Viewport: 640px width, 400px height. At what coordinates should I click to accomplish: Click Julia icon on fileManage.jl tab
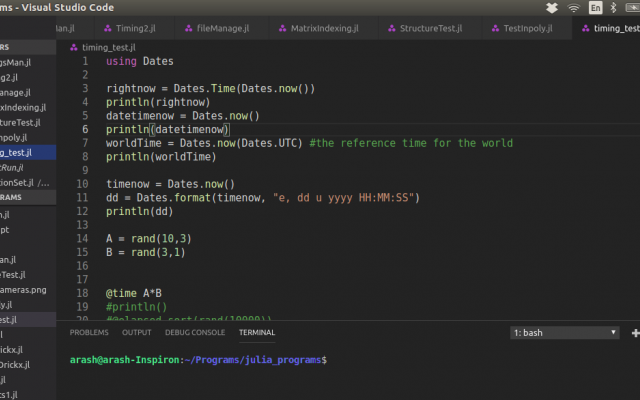(189, 28)
